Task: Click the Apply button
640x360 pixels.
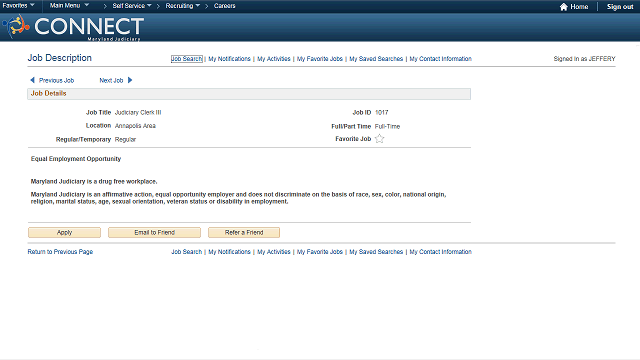Action: point(64,232)
